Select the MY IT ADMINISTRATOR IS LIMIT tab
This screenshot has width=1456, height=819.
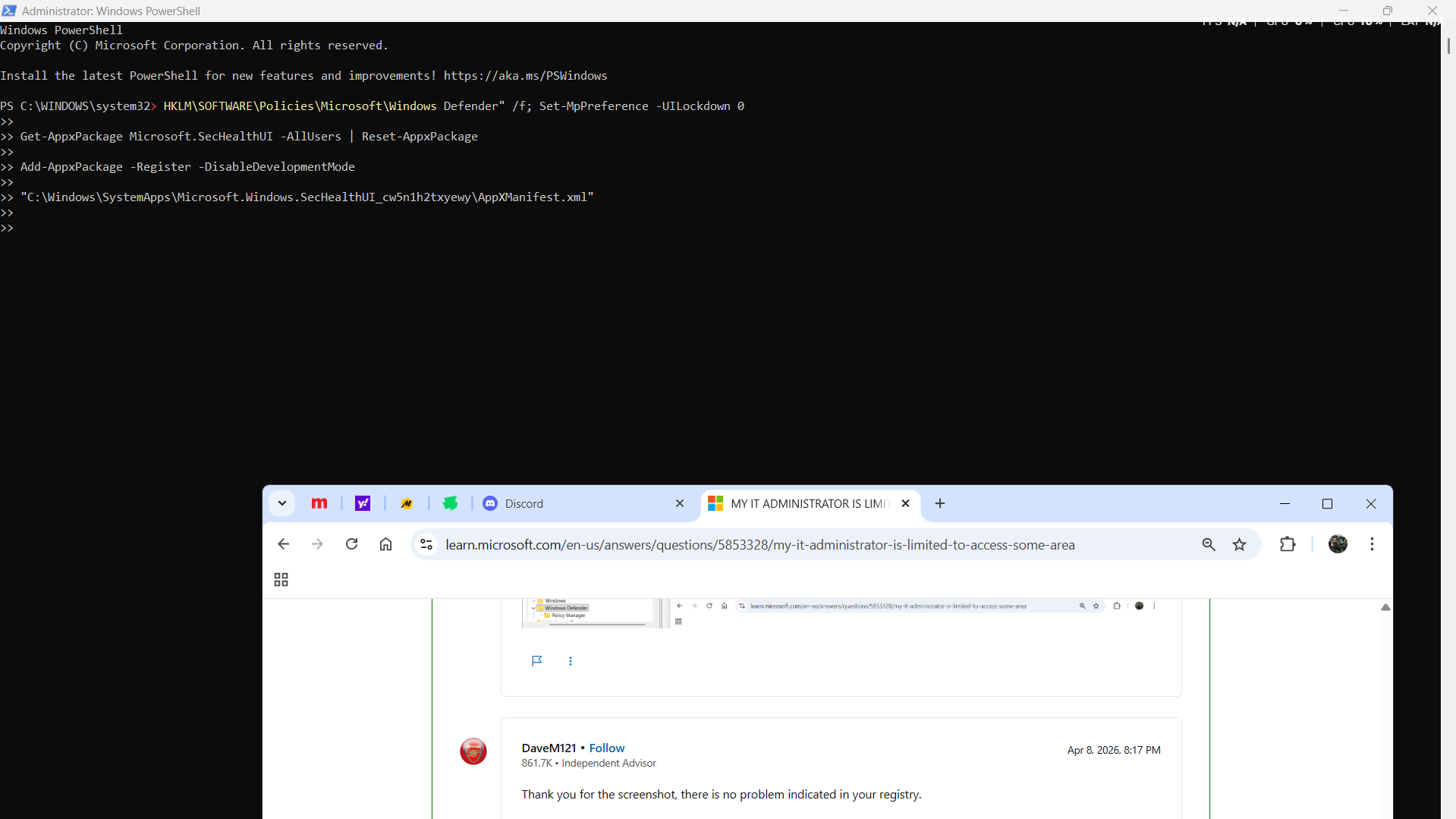[810, 503]
